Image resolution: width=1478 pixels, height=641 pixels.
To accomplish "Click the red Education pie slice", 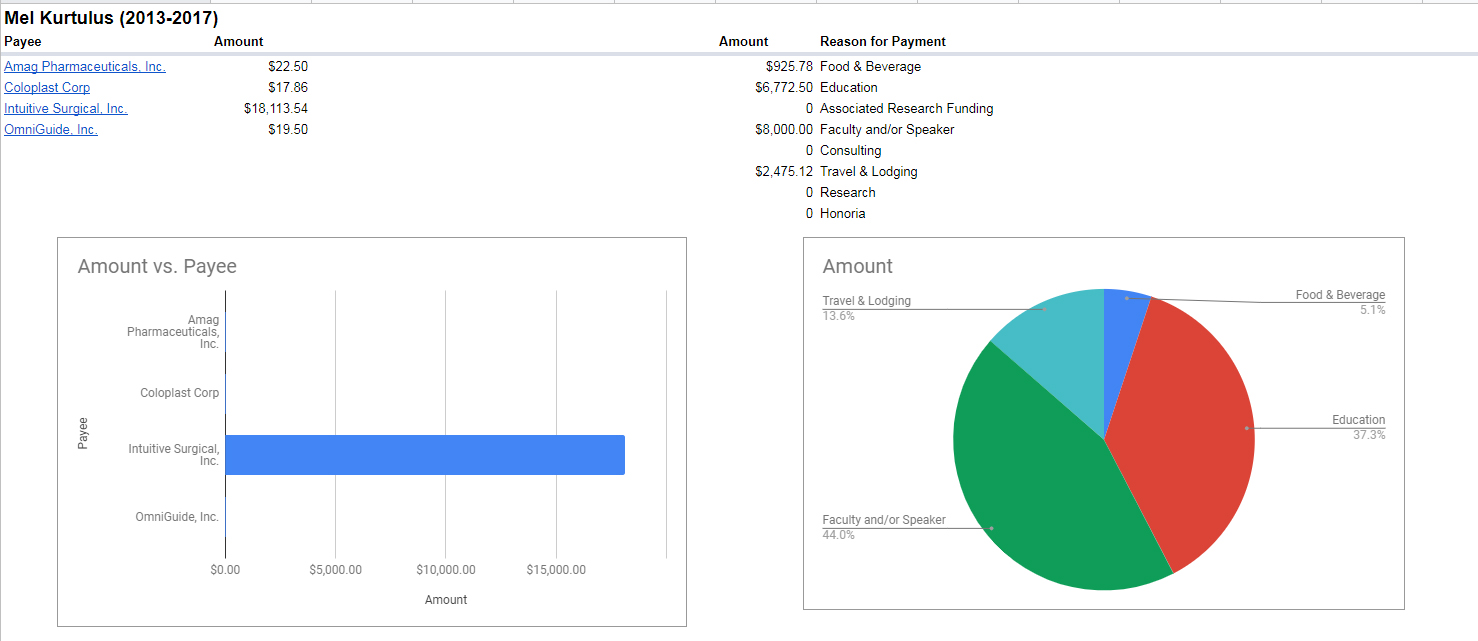I will click(1190, 430).
